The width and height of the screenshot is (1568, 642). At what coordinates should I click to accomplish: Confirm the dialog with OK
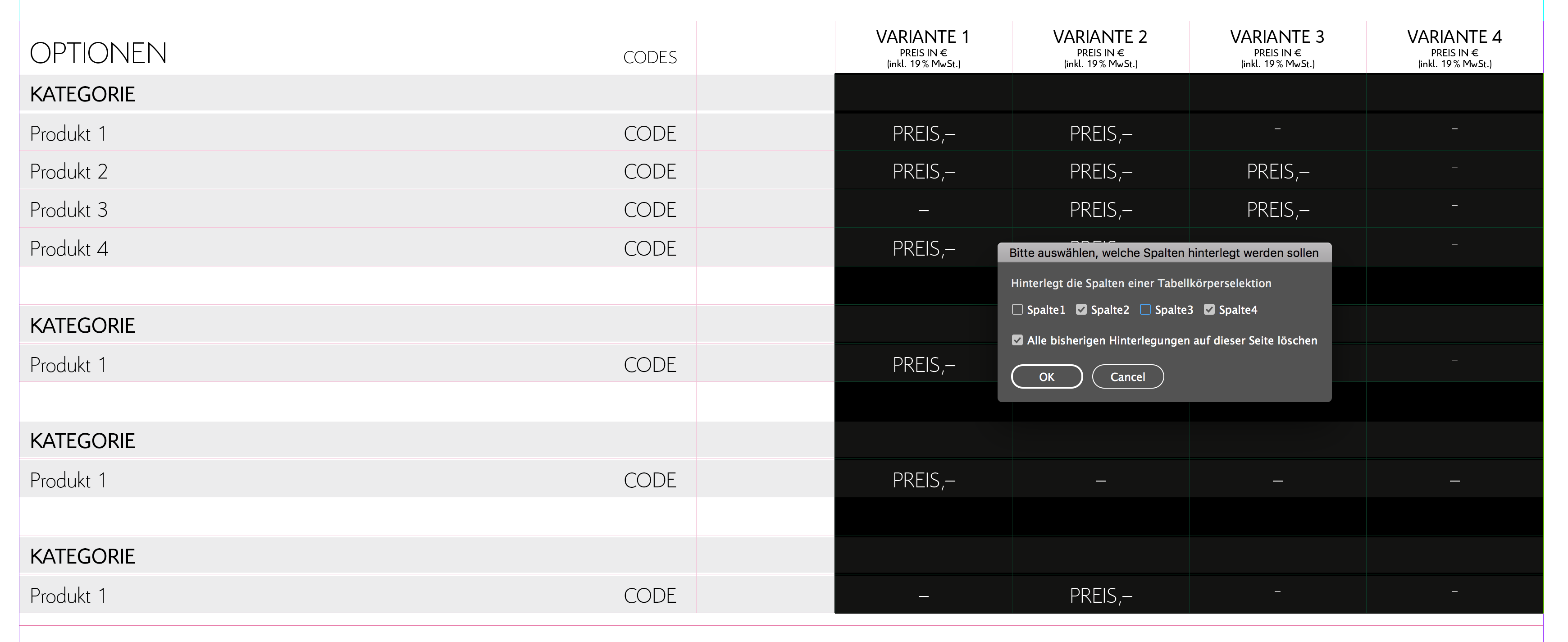tap(1047, 376)
